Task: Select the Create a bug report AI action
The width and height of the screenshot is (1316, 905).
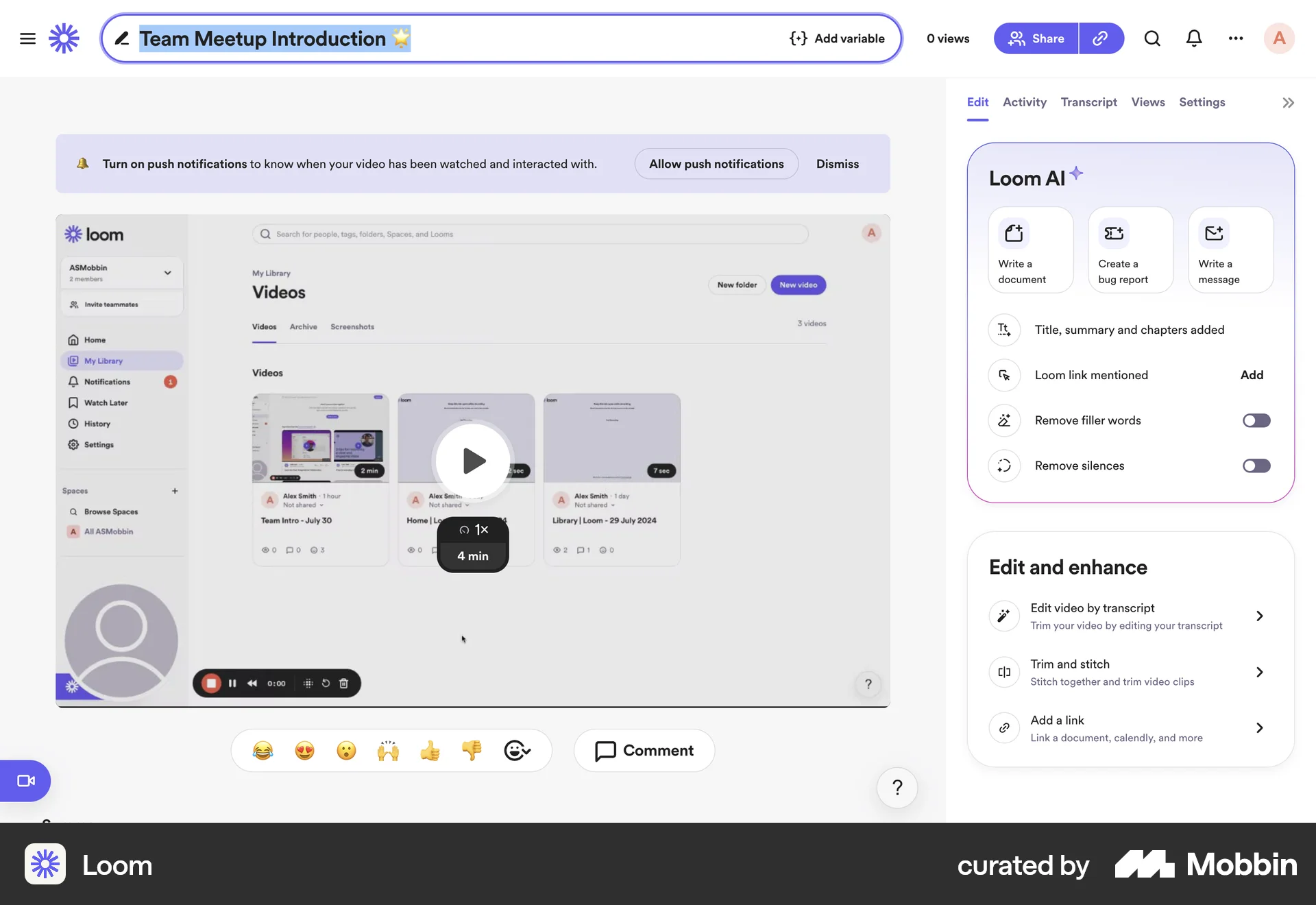Action: point(1130,250)
